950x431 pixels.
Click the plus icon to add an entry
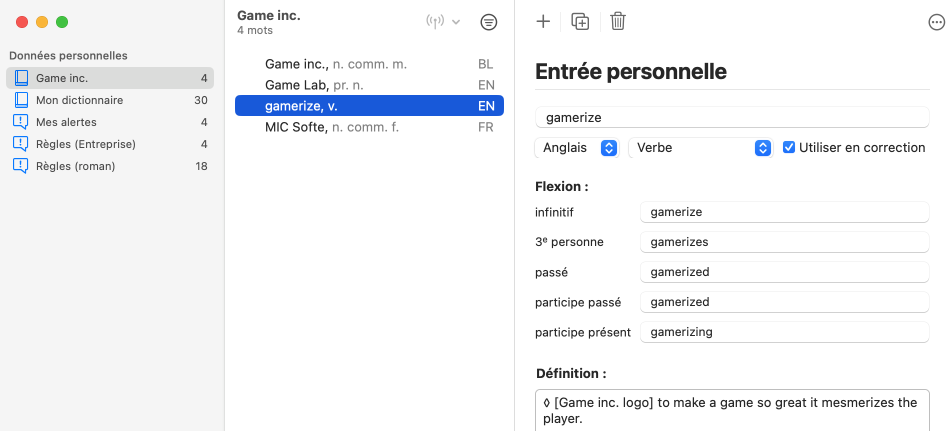[x=543, y=21]
